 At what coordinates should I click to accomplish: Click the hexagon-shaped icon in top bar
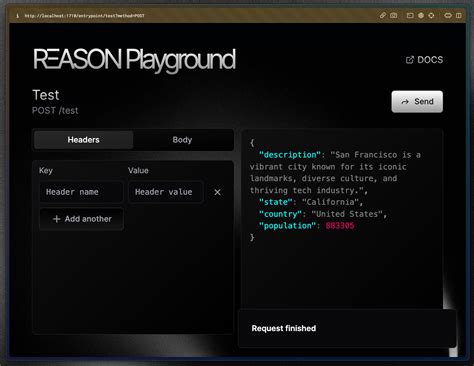448,15
